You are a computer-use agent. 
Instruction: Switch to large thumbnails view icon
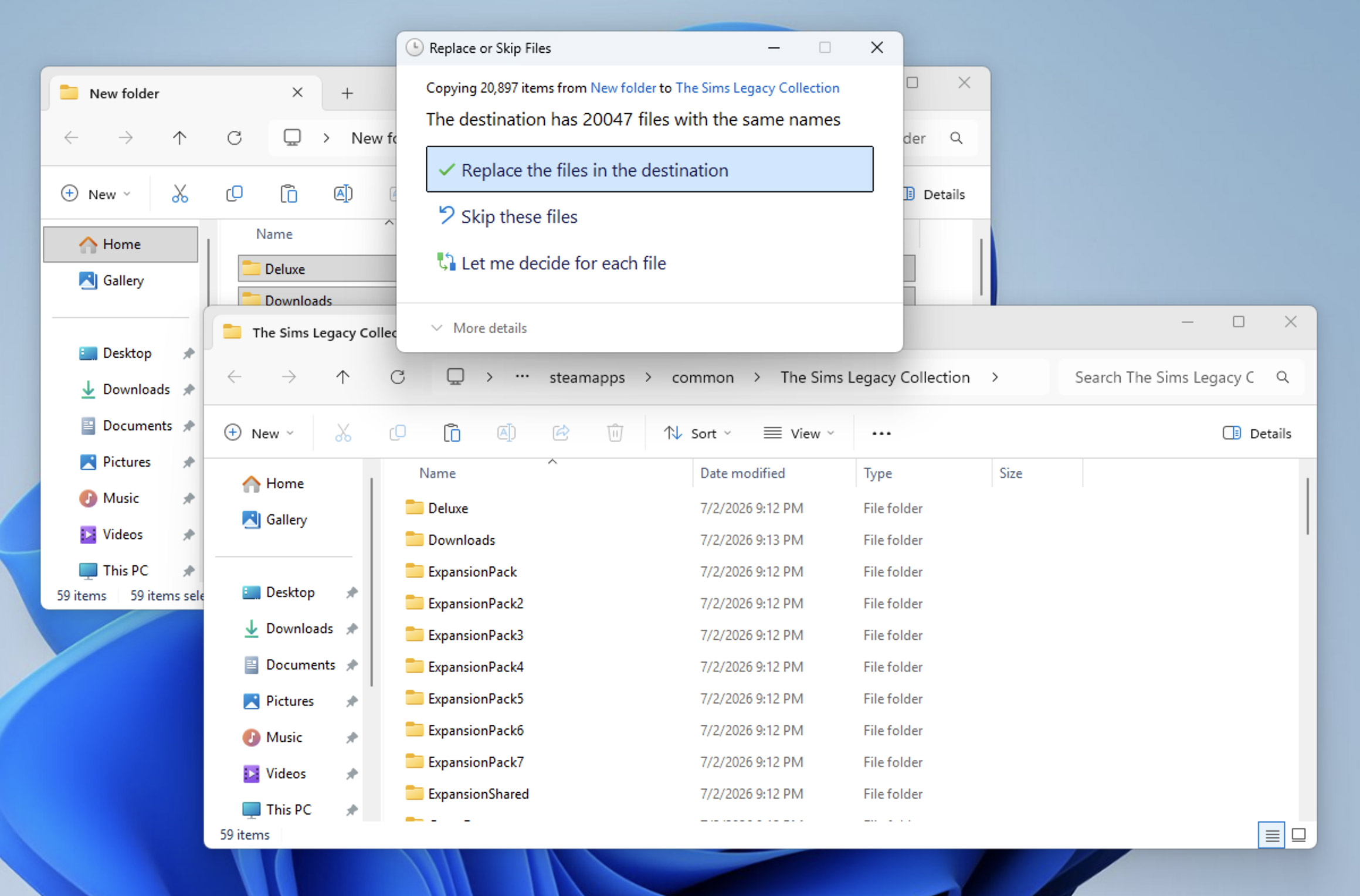coord(1298,834)
